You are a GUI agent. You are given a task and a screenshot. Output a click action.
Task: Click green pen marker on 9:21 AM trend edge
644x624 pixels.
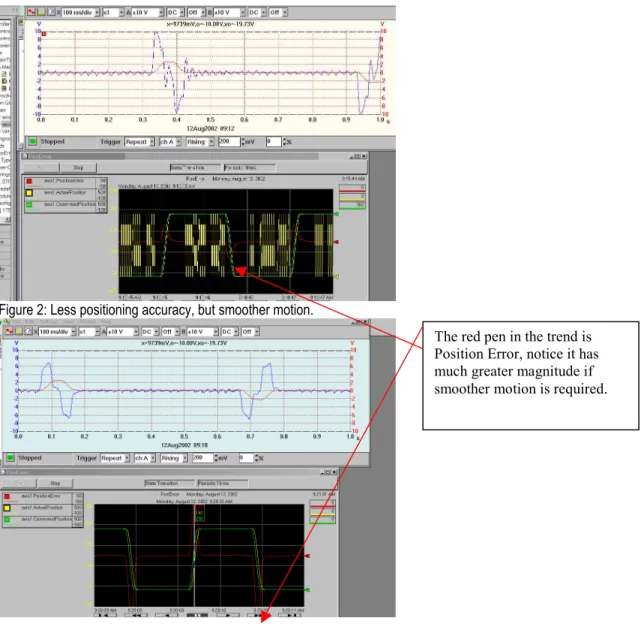[307, 590]
